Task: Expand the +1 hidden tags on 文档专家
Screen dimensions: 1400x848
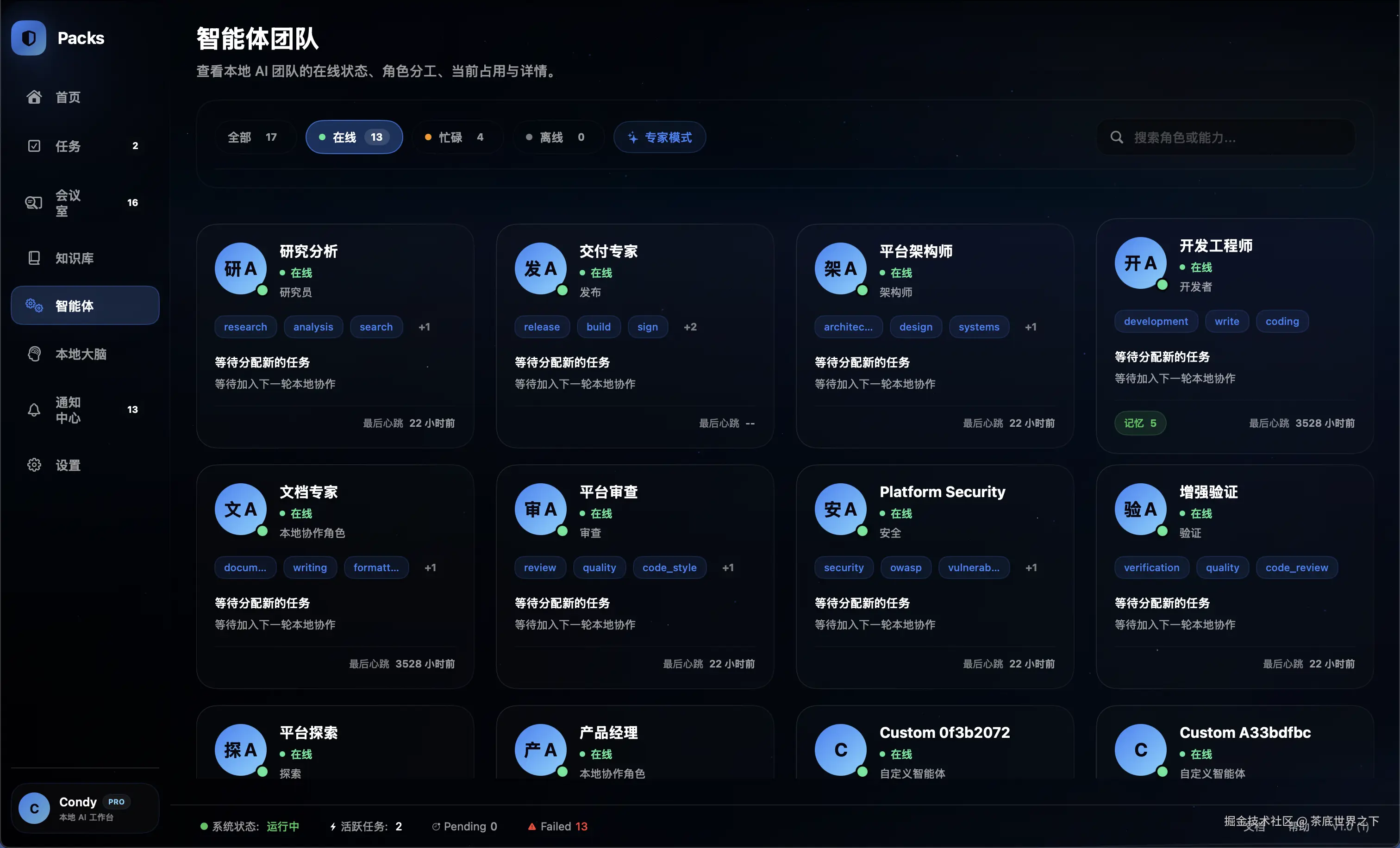Action: [431, 568]
